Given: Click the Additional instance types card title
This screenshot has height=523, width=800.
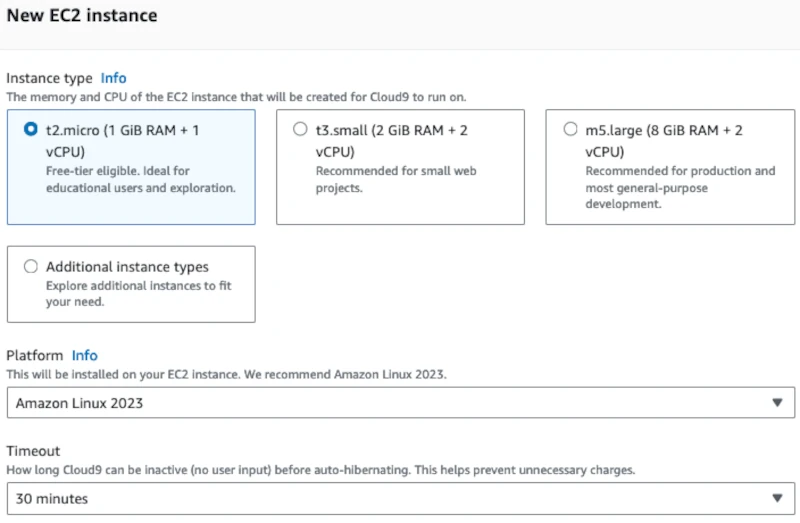Looking at the screenshot, I should [x=127, y=267].
